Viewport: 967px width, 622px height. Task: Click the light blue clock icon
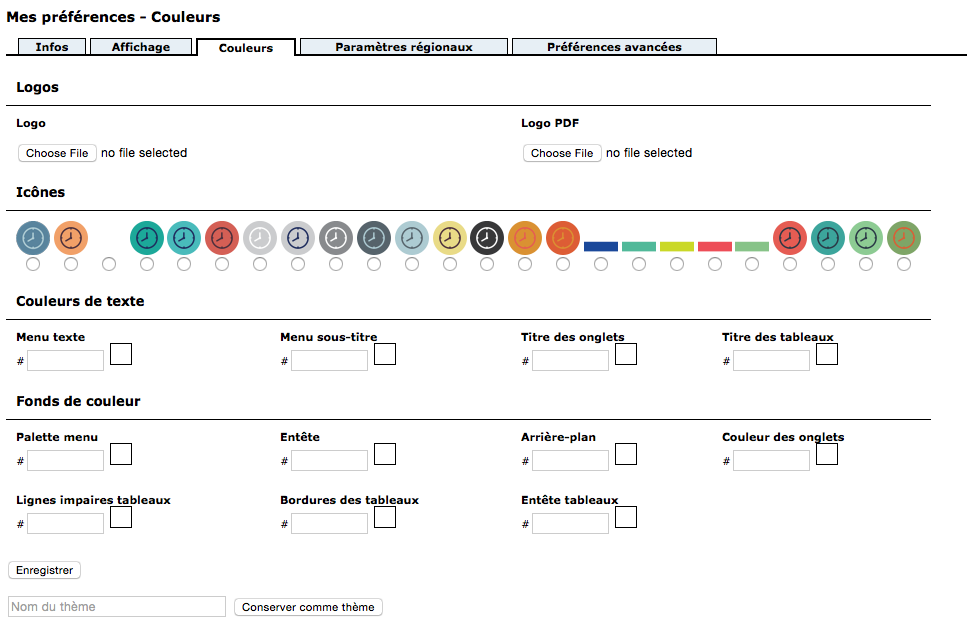412,238
